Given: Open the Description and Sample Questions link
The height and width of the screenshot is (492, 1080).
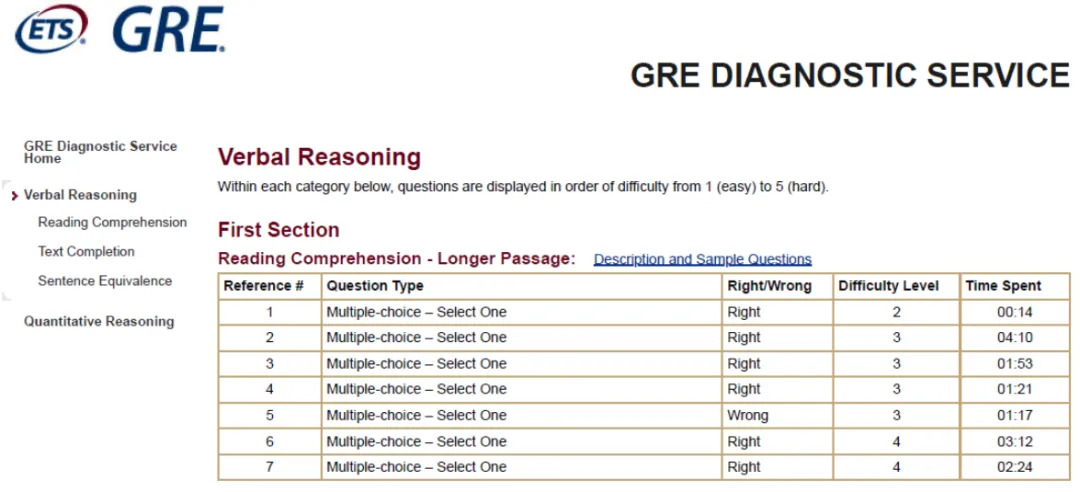Looking at the screenshot, I should point(703,259).
